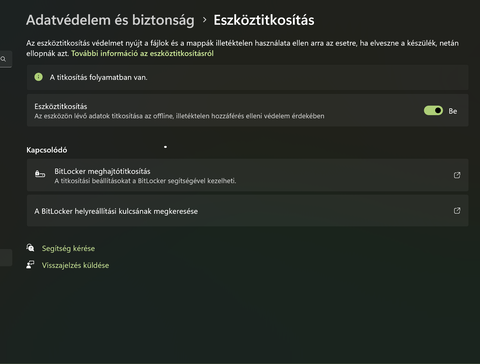Image resolution: width=480 pixels, height=364 pixels.
Task: Open További információ az eszköztitkosításról link
Action: click(x=142, y=54)
